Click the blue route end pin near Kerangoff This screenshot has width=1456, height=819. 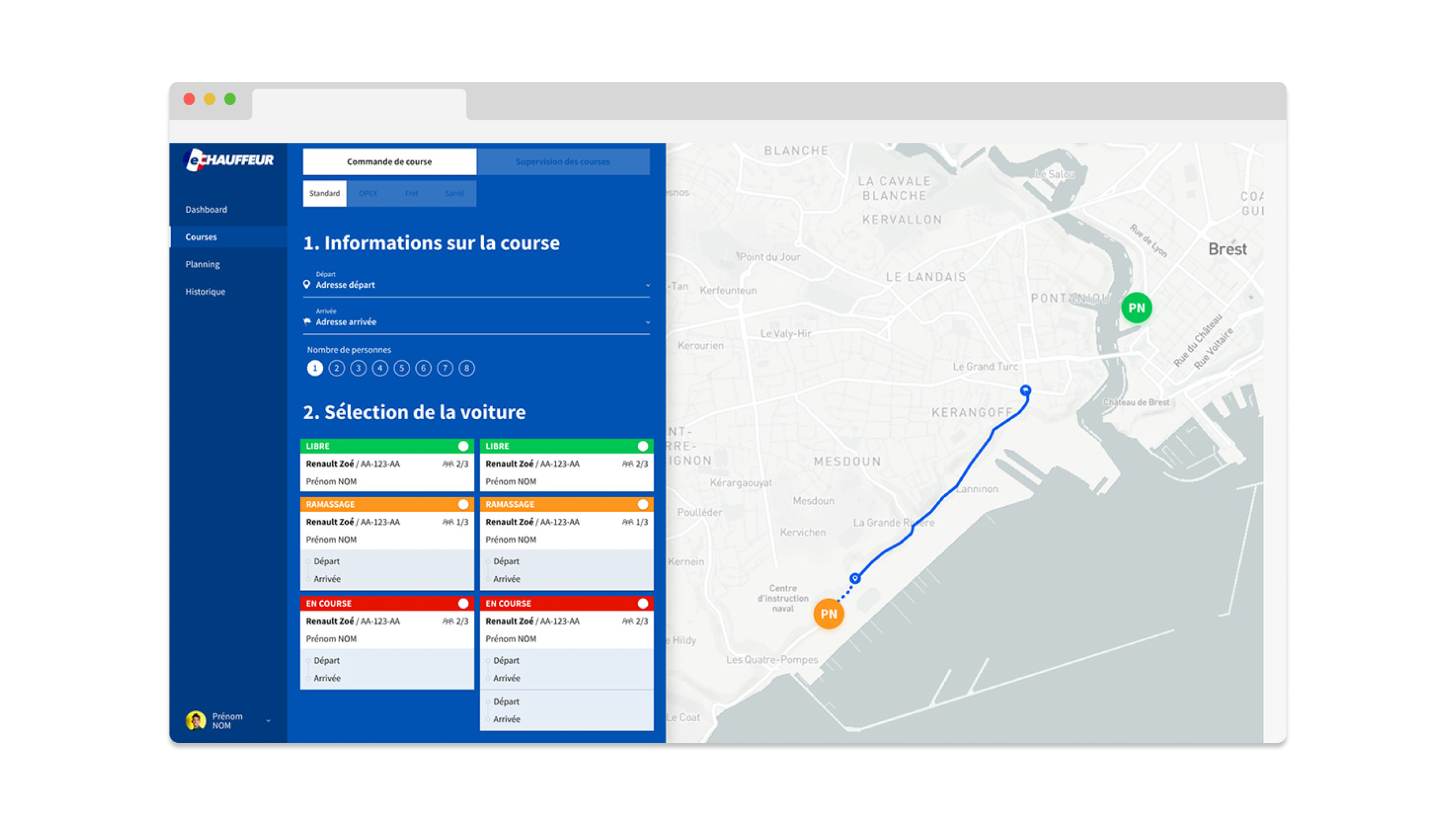[x=1025, y=390]
